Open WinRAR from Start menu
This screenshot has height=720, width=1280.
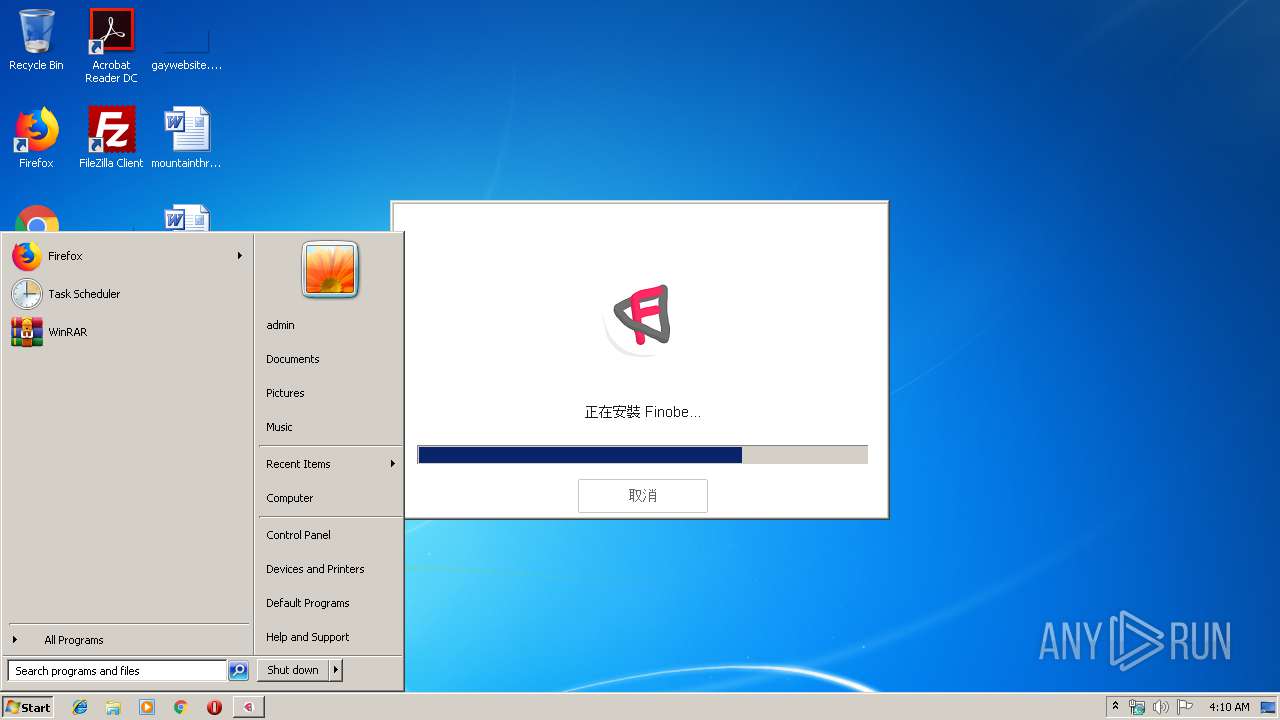click(128, 332)
